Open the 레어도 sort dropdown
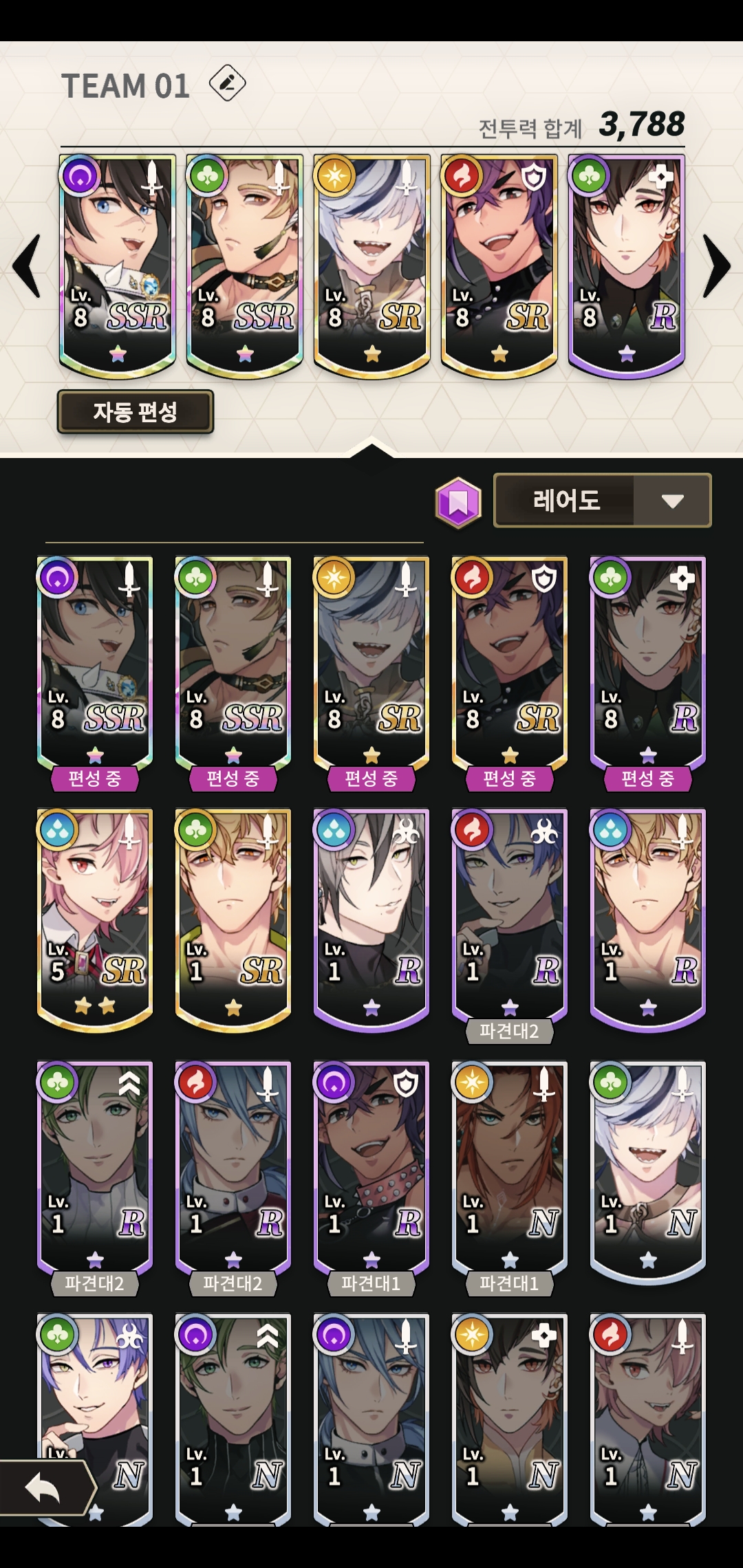Viewport: 743px width, 1568px height. (602, 501)
